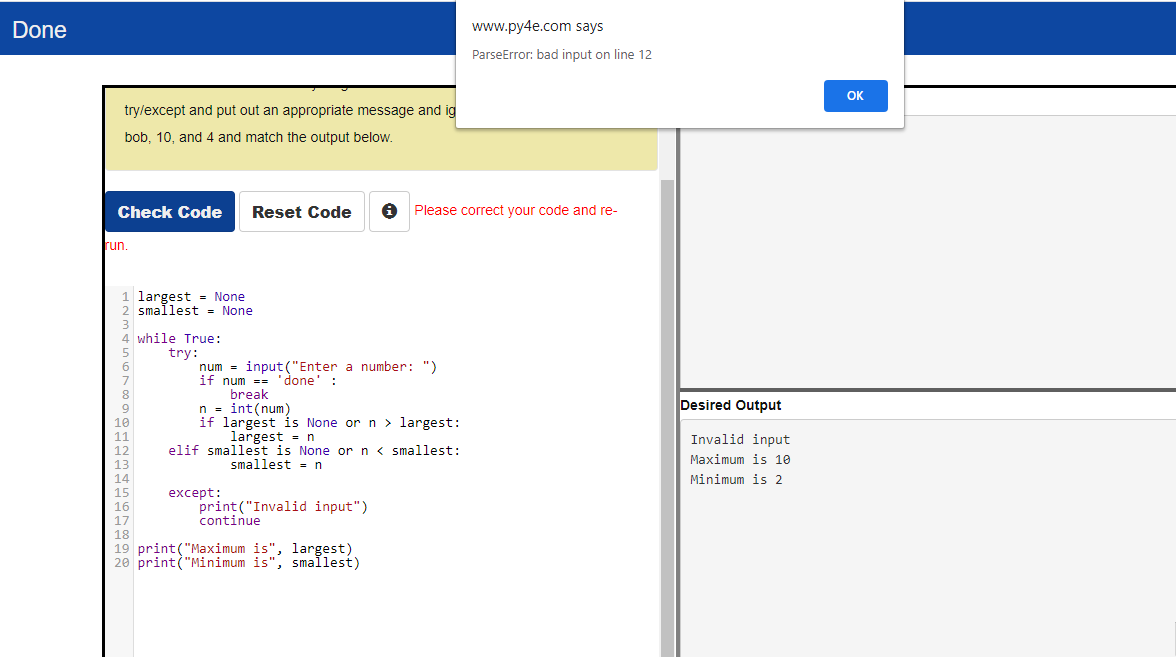This screenshot has width=1176, height=657.
Task: Click OK to dismiss the ParseError dialog
Action: point(855,95)
